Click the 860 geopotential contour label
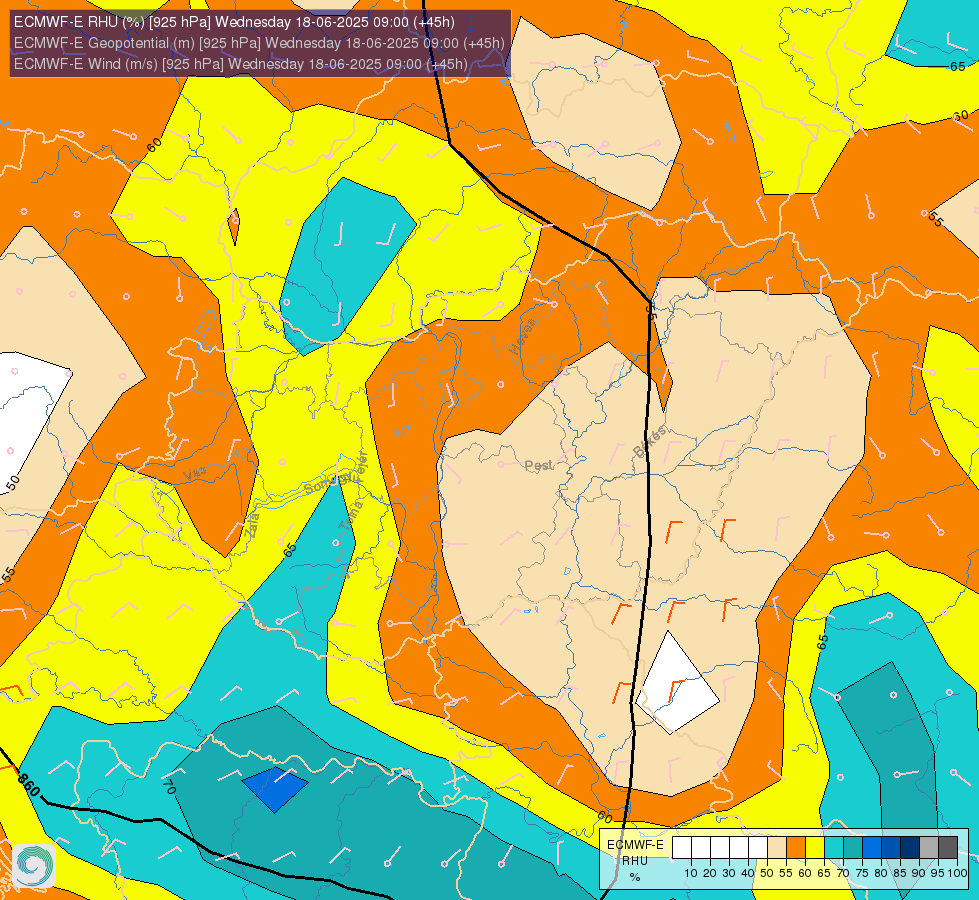The height and width of the screenshot is (900, 979). (x=28, y=785)
